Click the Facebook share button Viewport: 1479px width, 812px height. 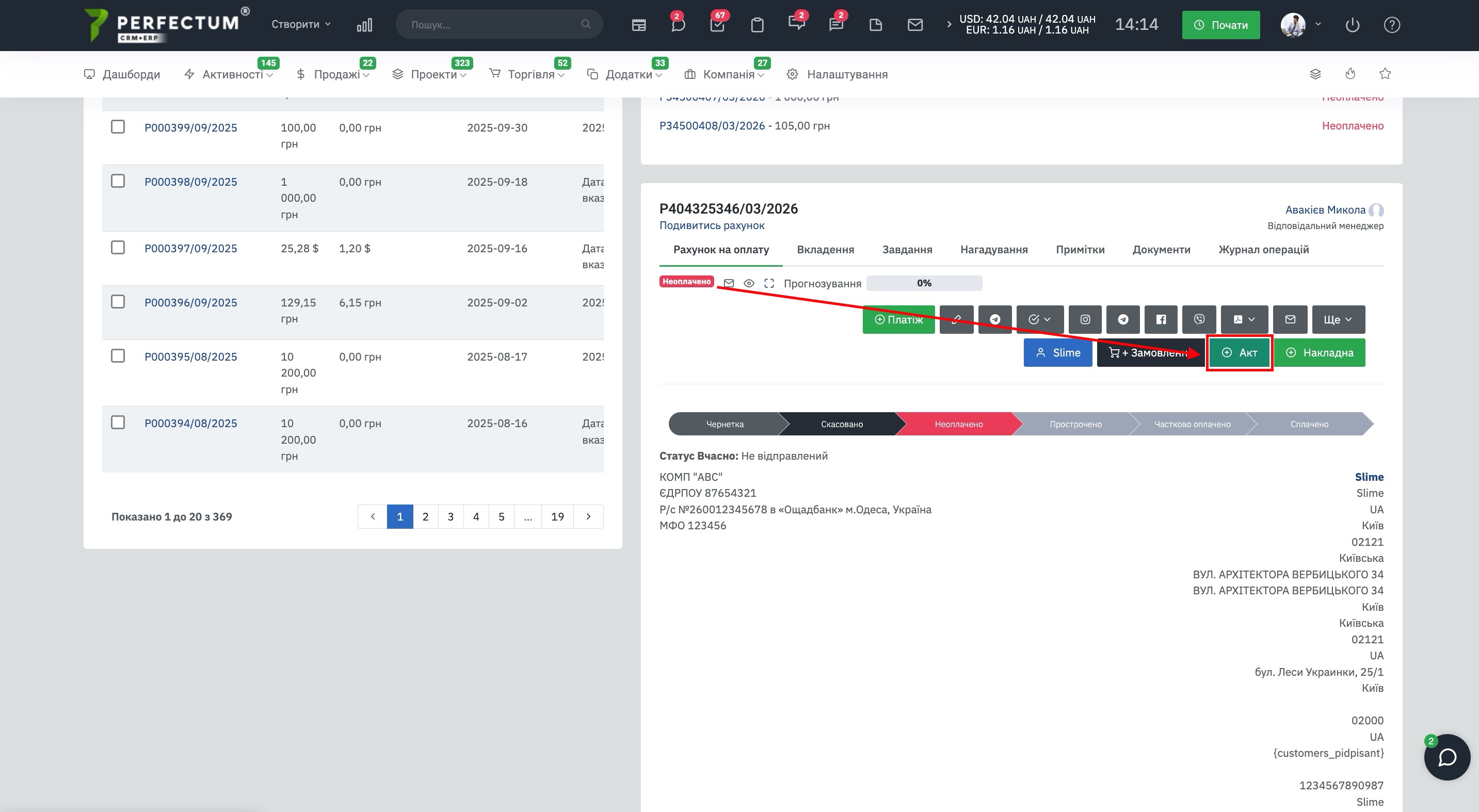pyautogui.click(x=1161, y=320)
